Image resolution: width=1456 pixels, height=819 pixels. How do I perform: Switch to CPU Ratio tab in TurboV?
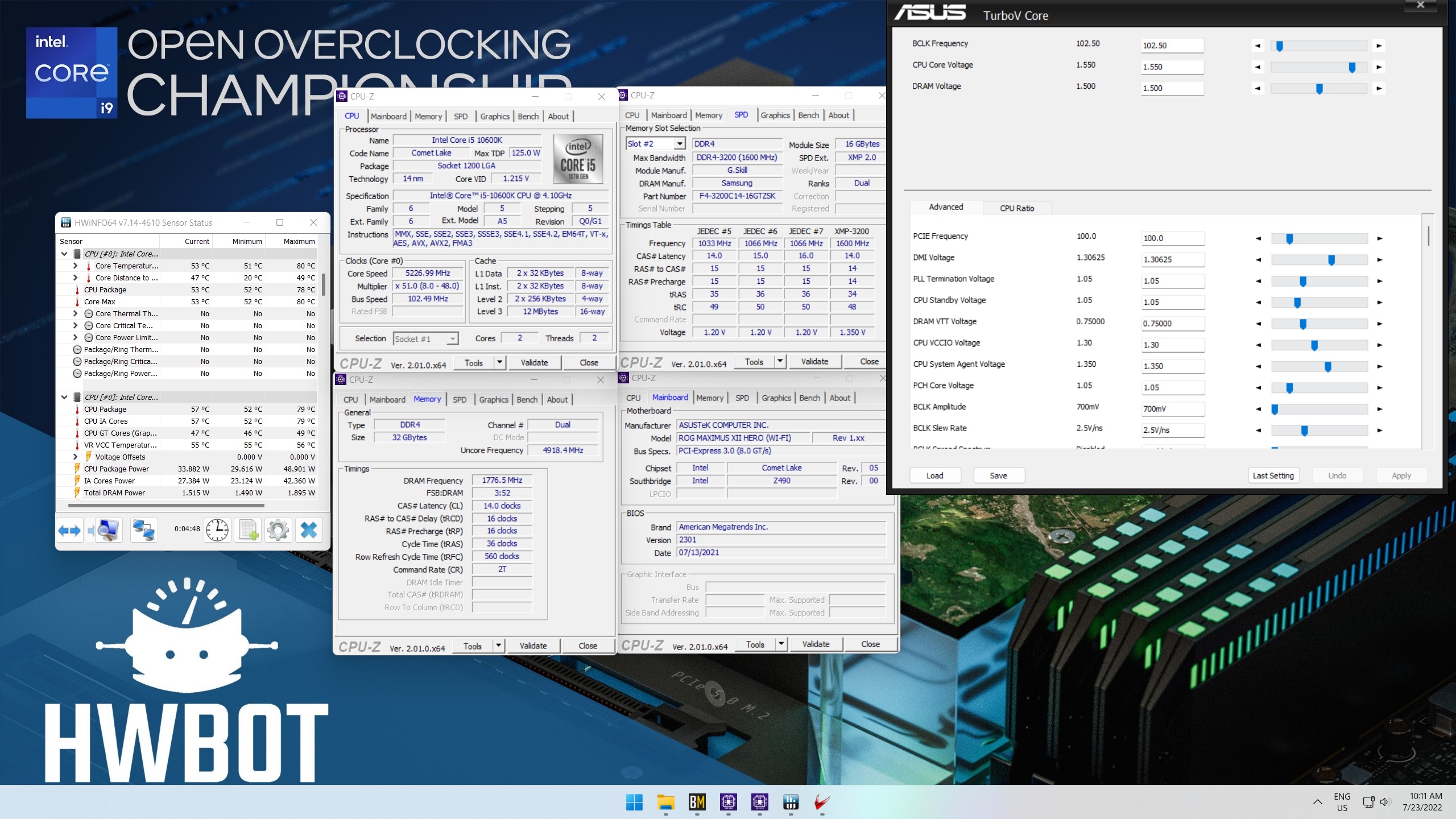[x=1017, y=208]
